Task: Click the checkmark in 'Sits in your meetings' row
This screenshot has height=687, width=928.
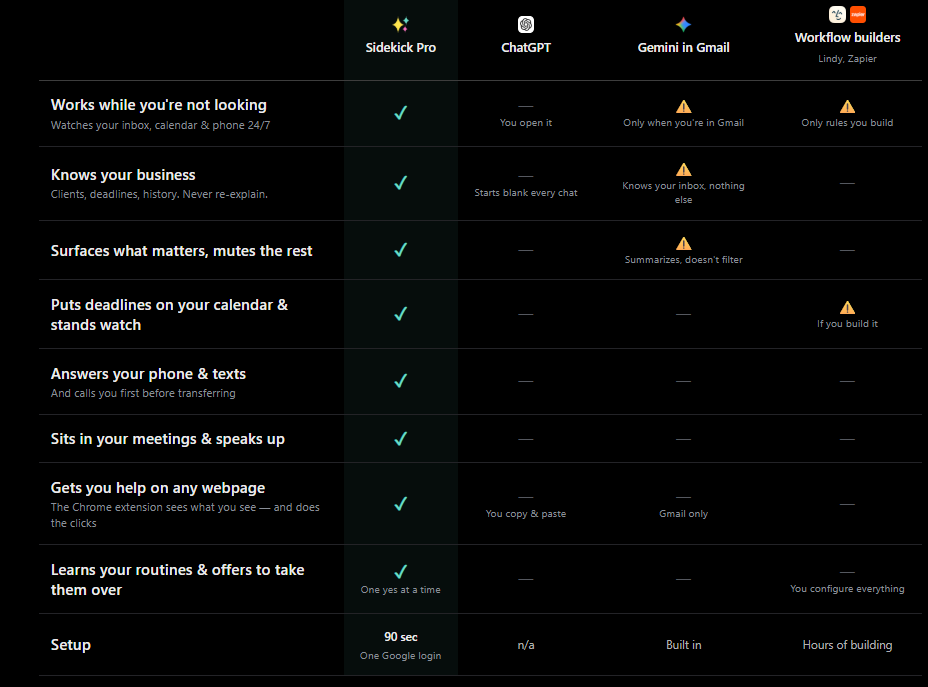Action: 401,438
